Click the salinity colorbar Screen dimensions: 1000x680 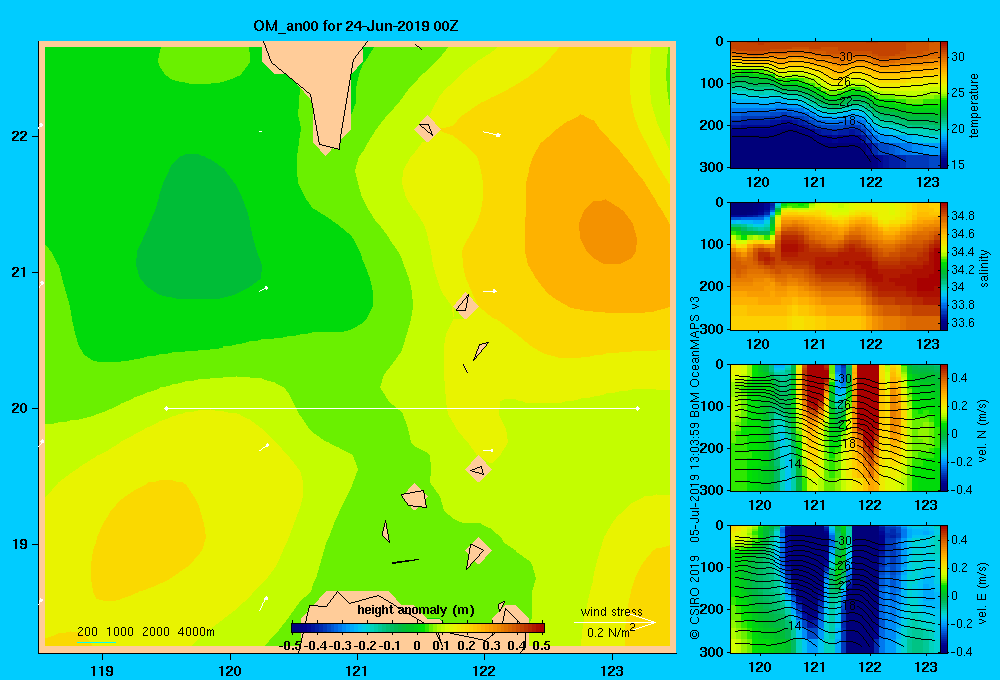944,266
